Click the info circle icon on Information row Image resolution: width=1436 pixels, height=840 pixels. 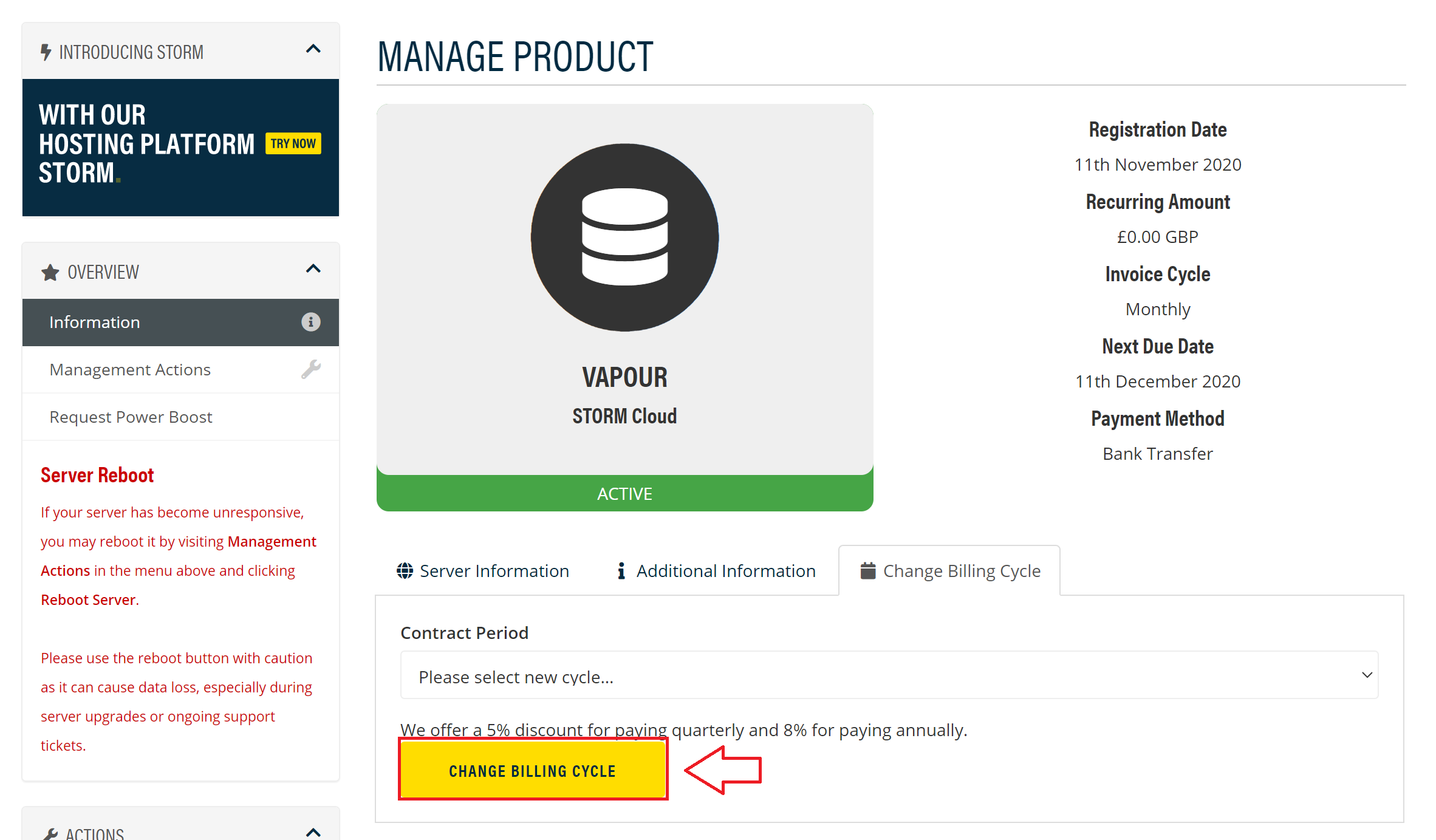pyautogui.click(x=310, y=322)
